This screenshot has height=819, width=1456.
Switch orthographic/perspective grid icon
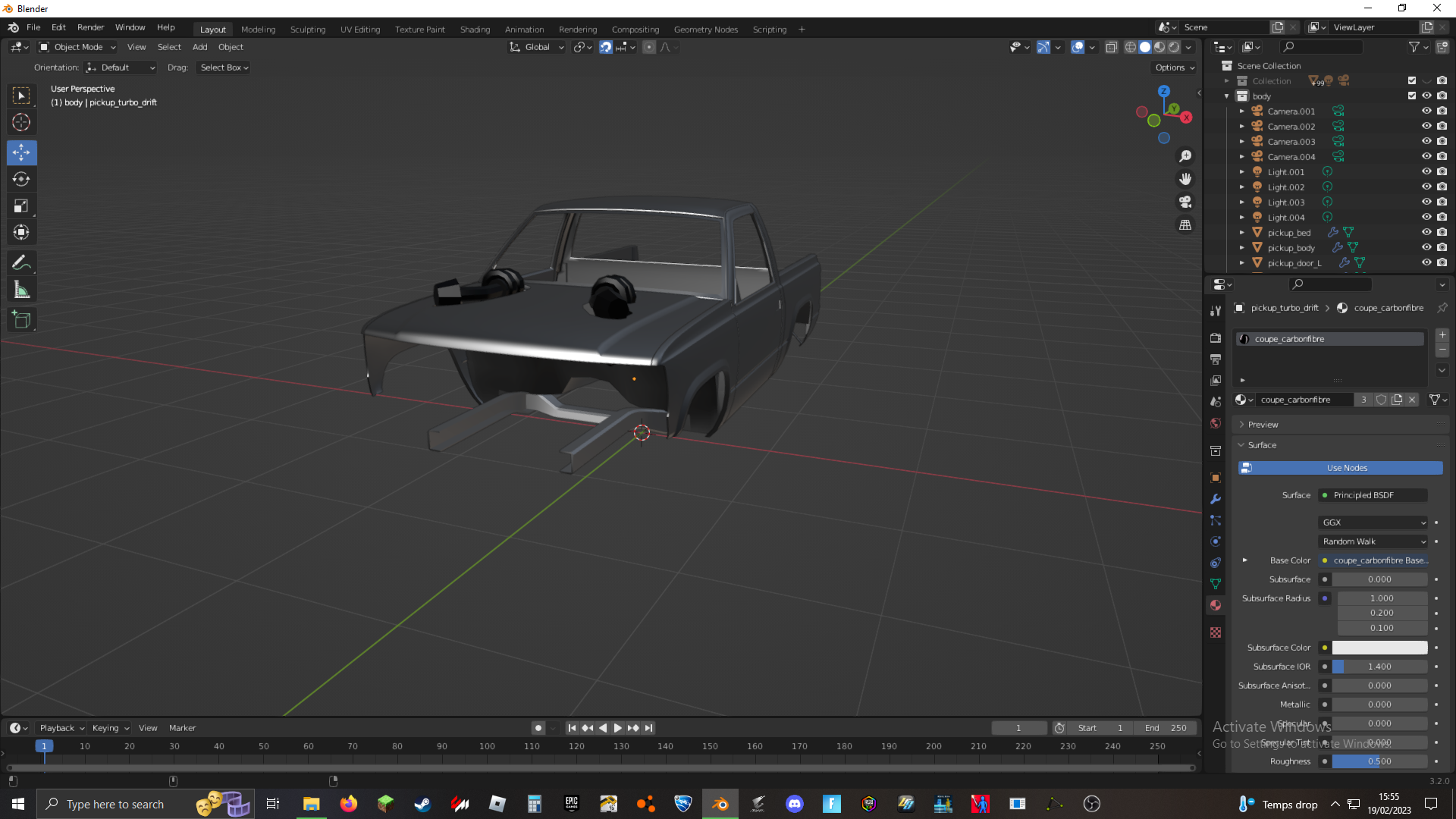click(1185, 225)
